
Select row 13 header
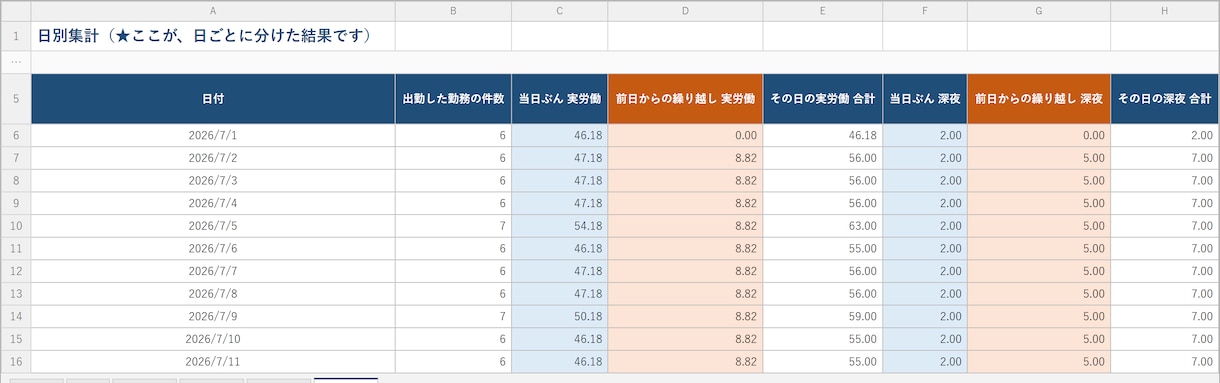click(x=15, y=294)
